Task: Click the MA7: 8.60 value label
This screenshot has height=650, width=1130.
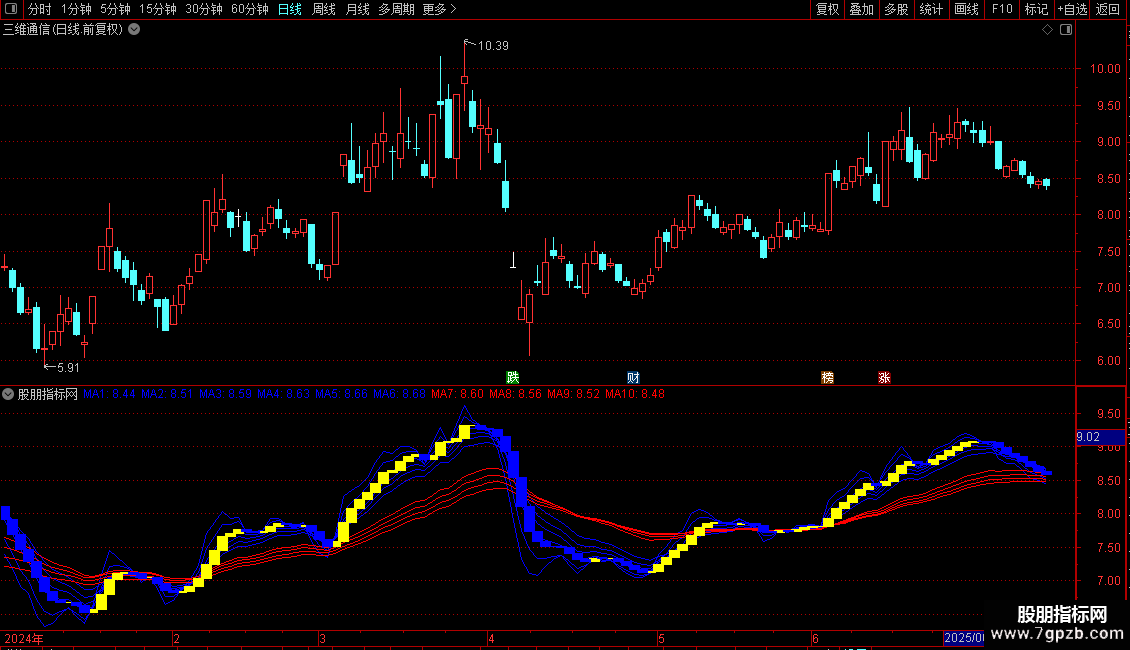Action: 458,394
